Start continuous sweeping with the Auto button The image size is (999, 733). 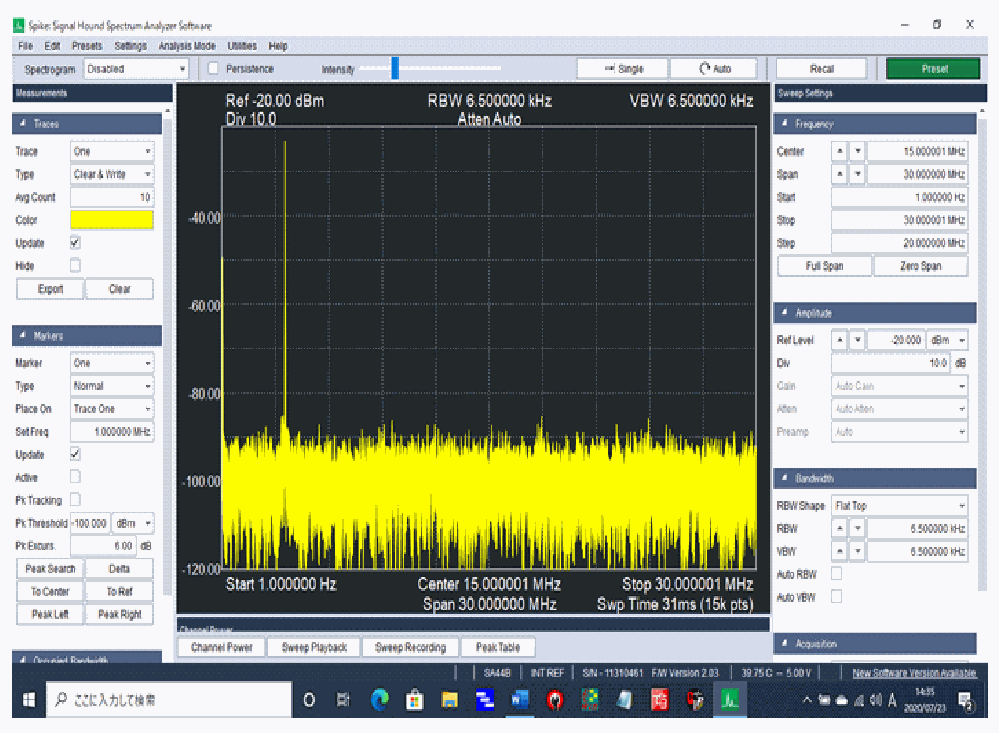[713, 68]
